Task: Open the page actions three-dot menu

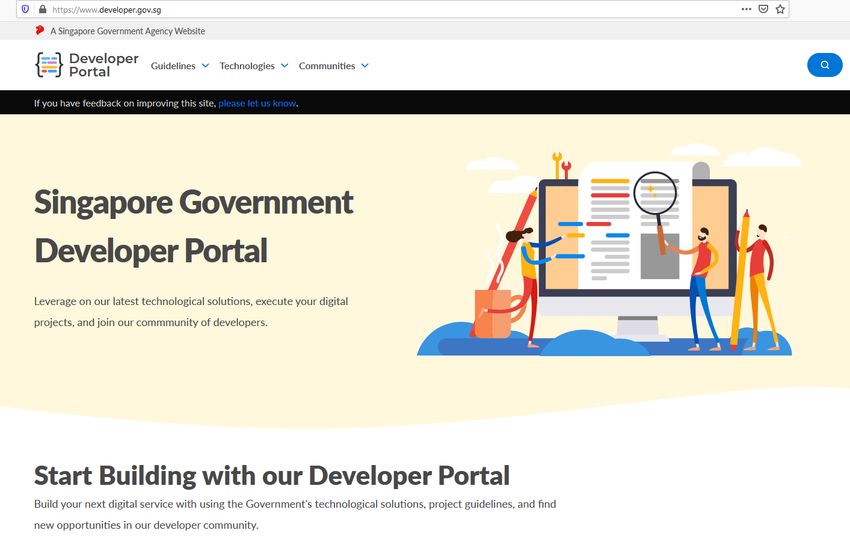Action: click(x=746, y=9)
